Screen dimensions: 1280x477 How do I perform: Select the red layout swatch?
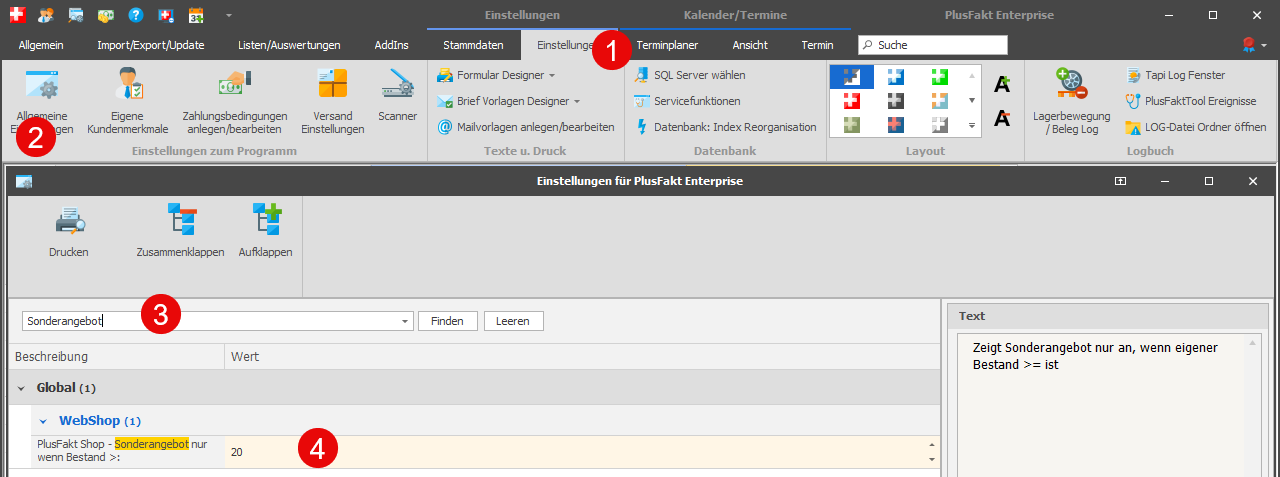tap(852, 101)
